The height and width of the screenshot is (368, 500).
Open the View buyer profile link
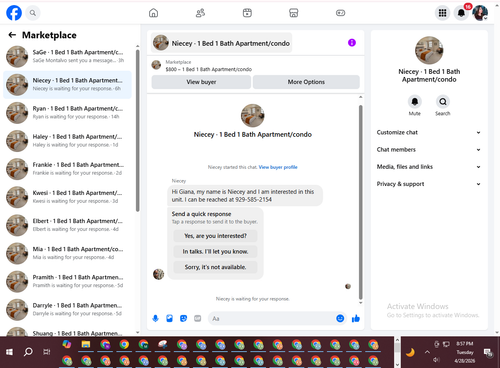pos(278,167)
